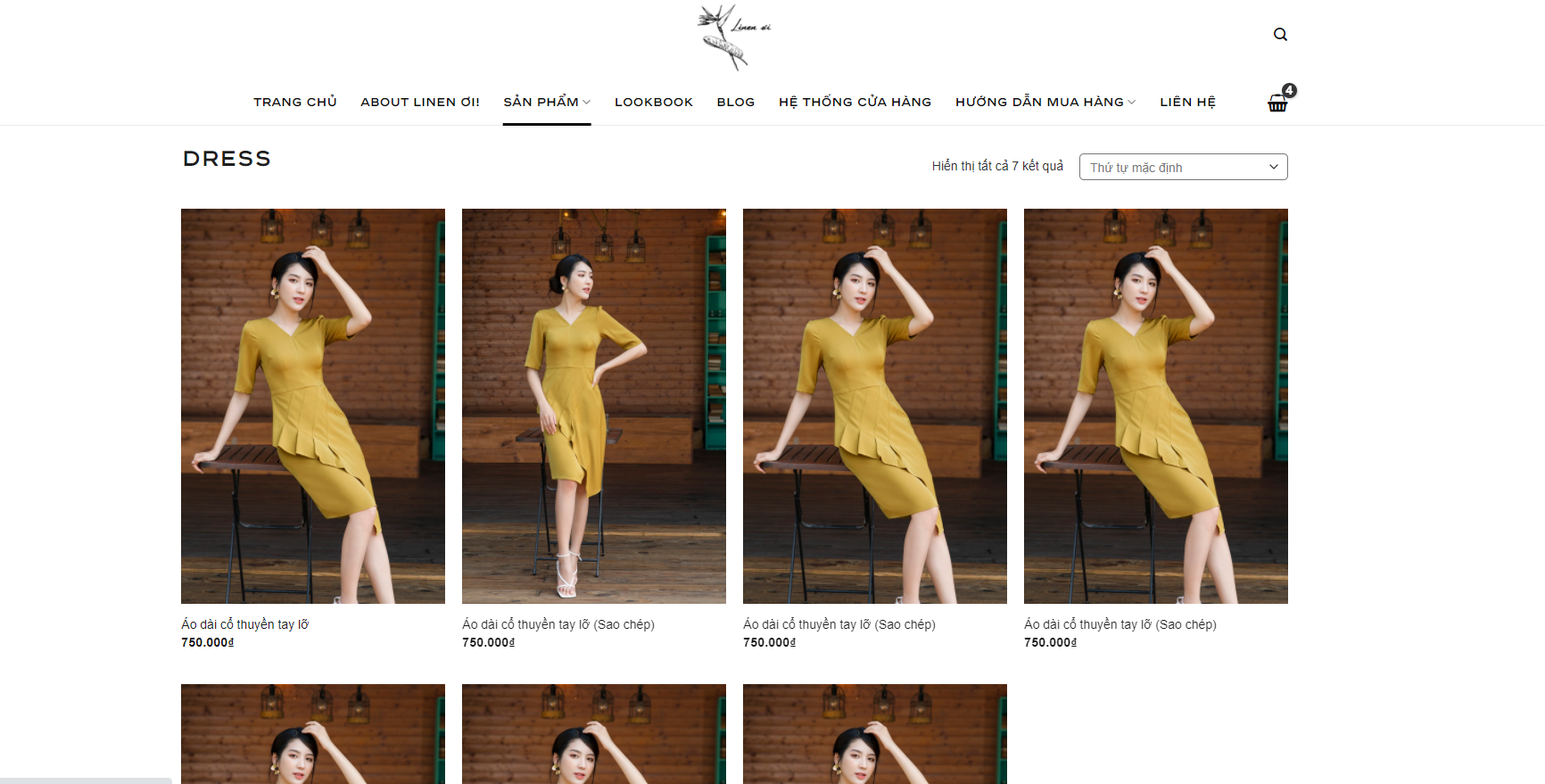This screenshot has height=784, width=1545.
Task: Open first product link Áo dài cổ thuyền tay lỡ
Action: [x=245, y=624]
